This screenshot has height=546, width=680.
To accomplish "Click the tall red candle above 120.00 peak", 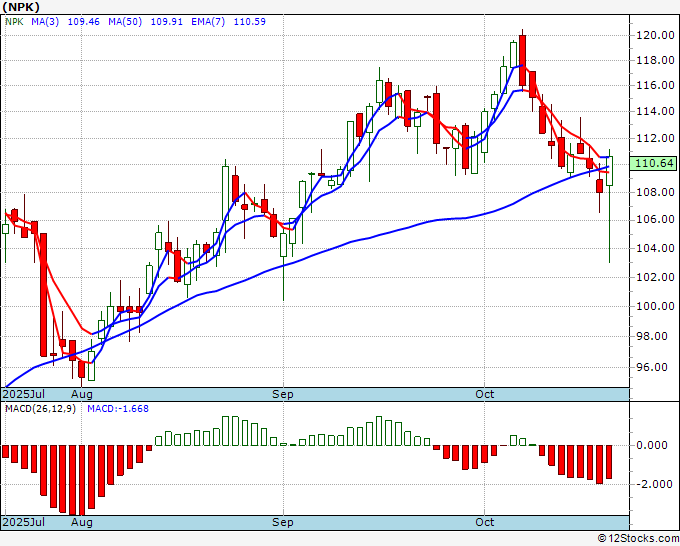I will point(523,61).
